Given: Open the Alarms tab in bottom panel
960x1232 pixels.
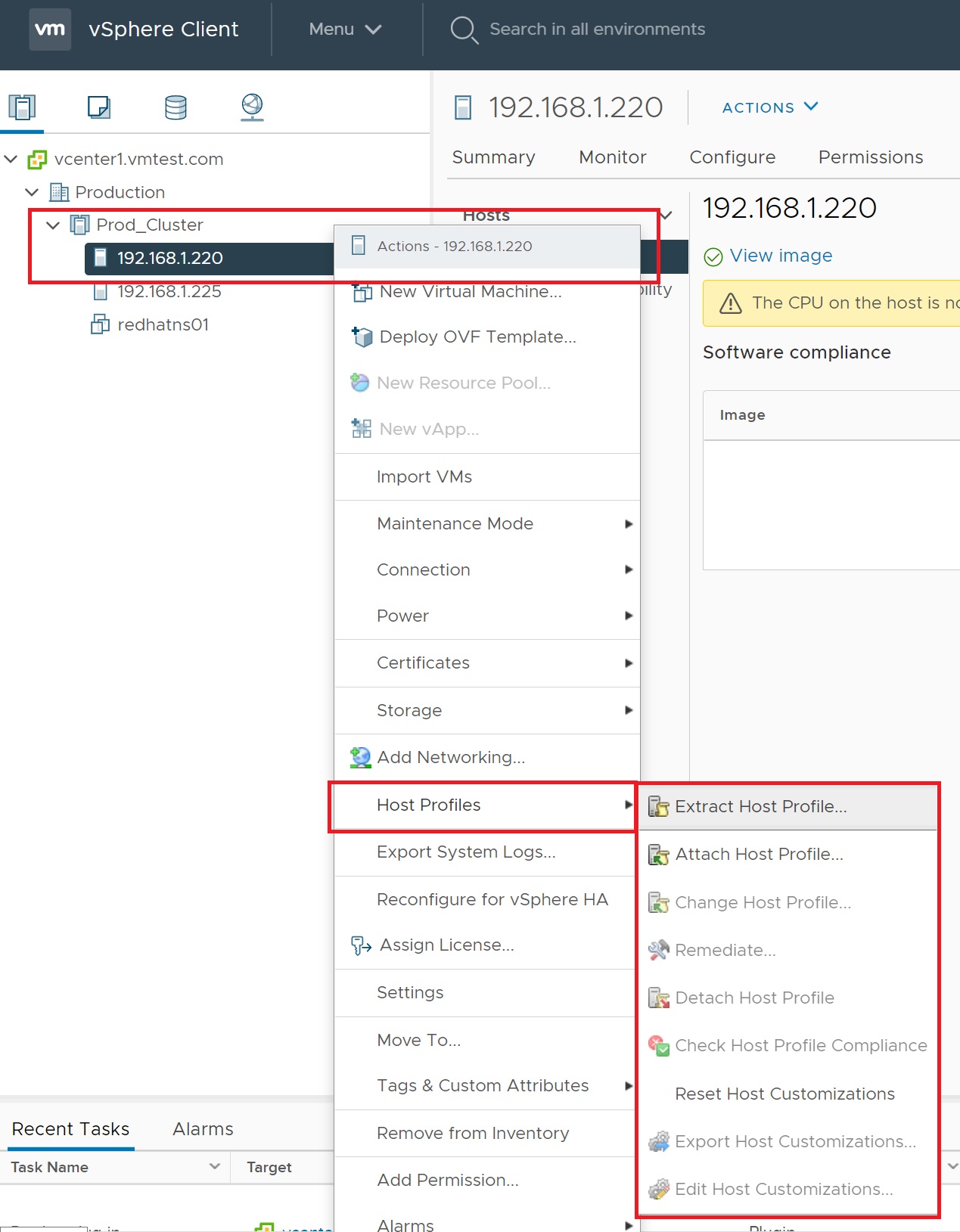Looking at the screenshot, I should [x=203, y=1128].
